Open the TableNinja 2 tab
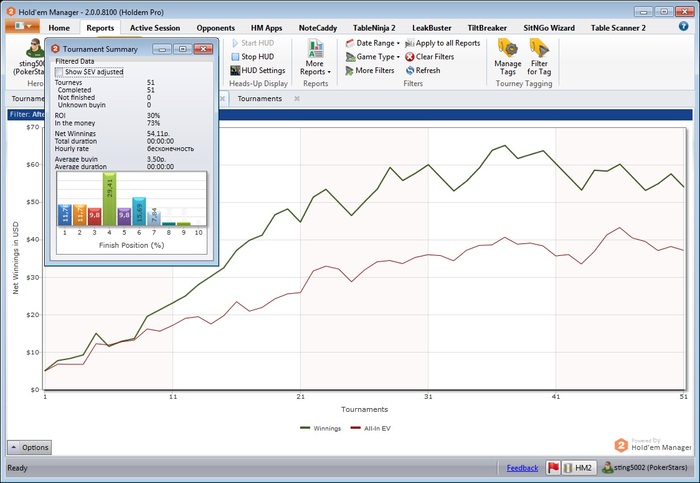Viewport: 700px width, 483px height. pyautogui.click(x=374, y=28)
